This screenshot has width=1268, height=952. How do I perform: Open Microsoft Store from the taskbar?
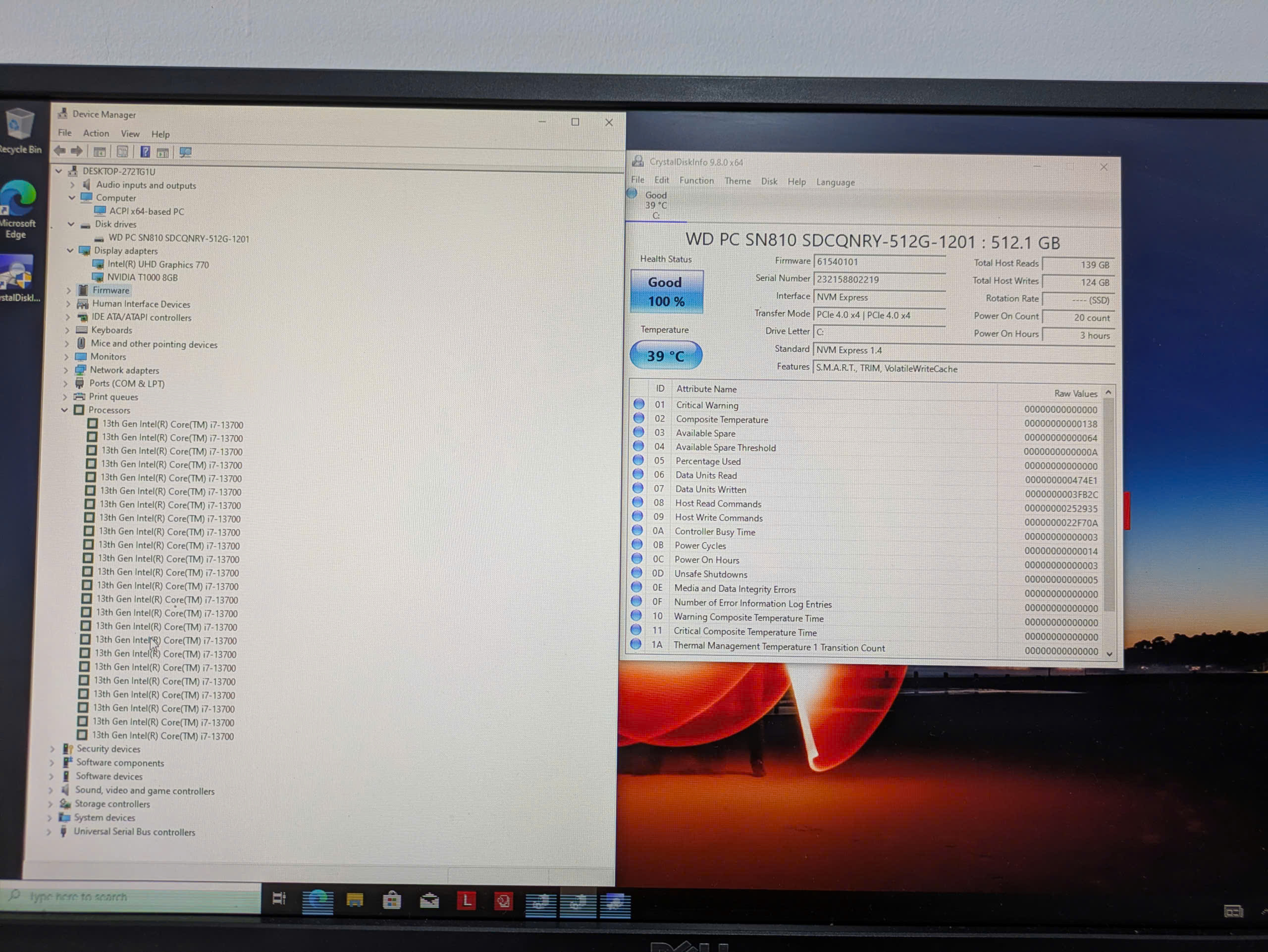(x=392, y=900)
